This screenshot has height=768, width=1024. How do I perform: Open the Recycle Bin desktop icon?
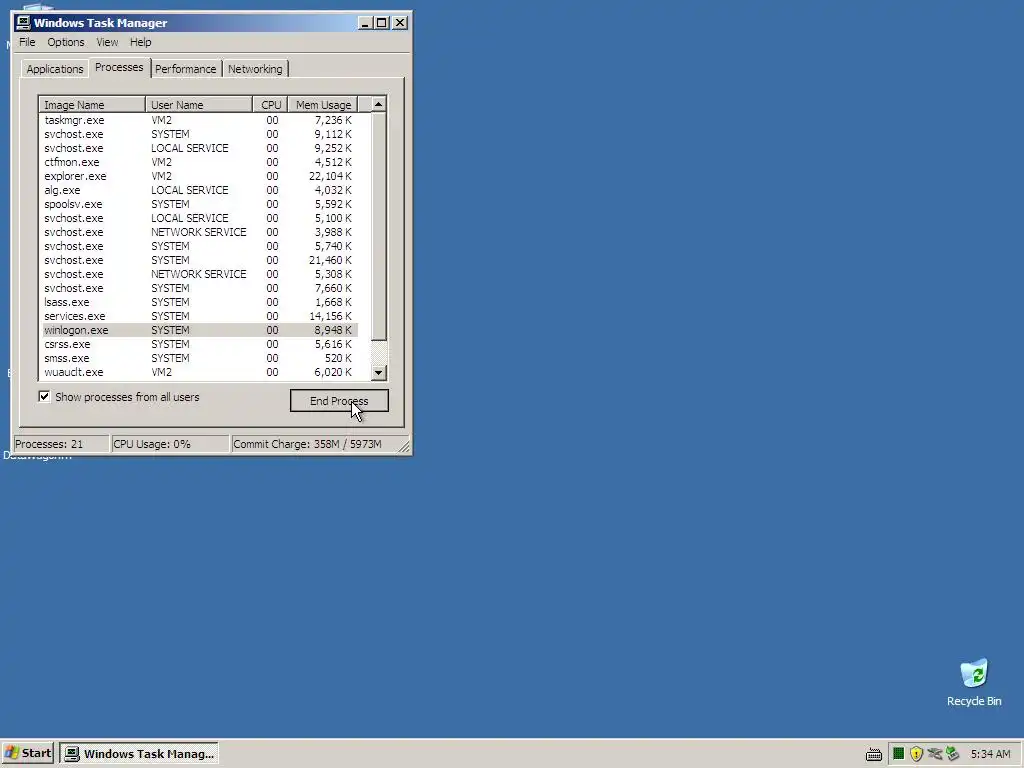click(974, 682)
